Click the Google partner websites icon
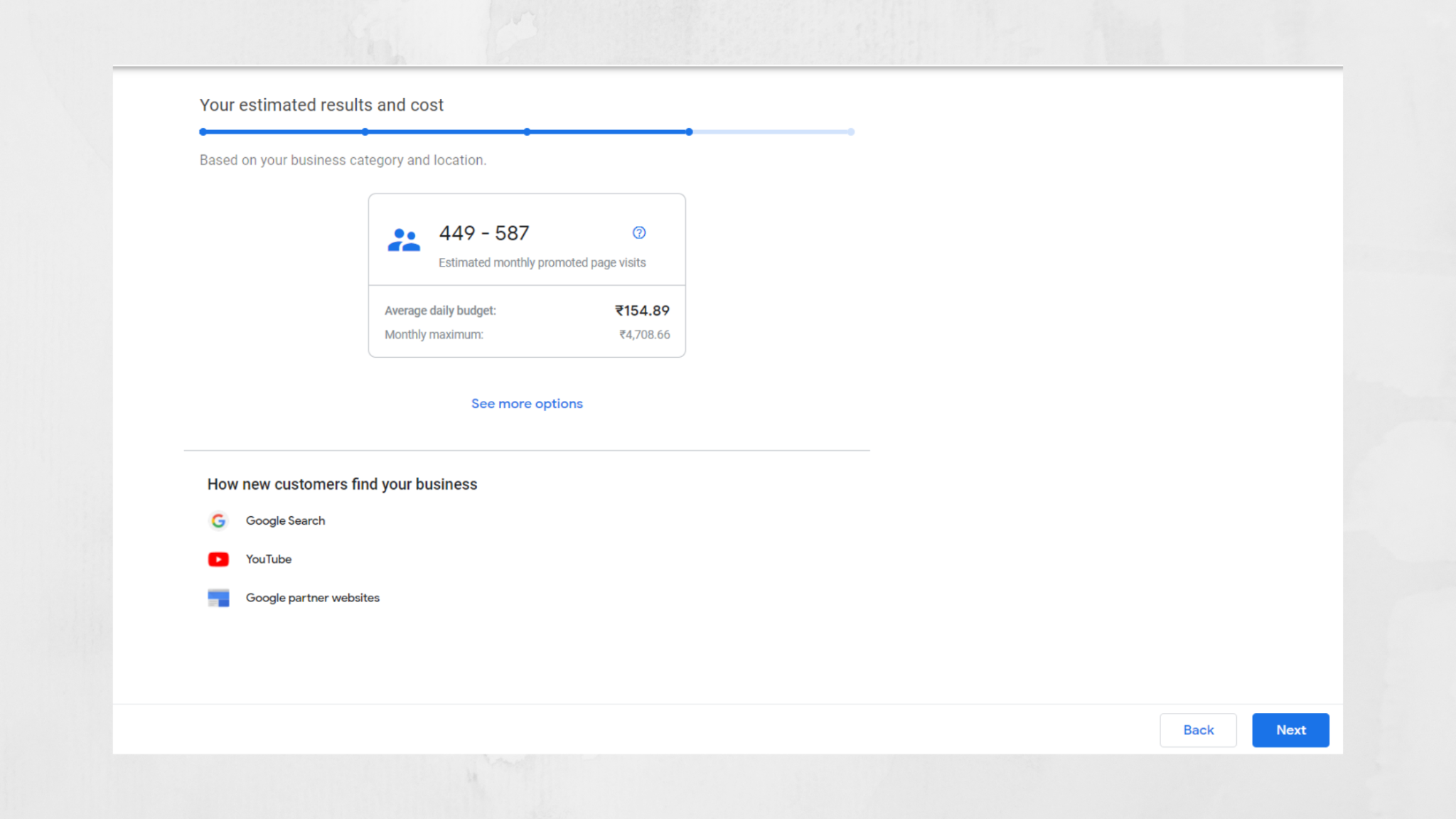The image size is (1456, 819). click(x=218, y=598)
